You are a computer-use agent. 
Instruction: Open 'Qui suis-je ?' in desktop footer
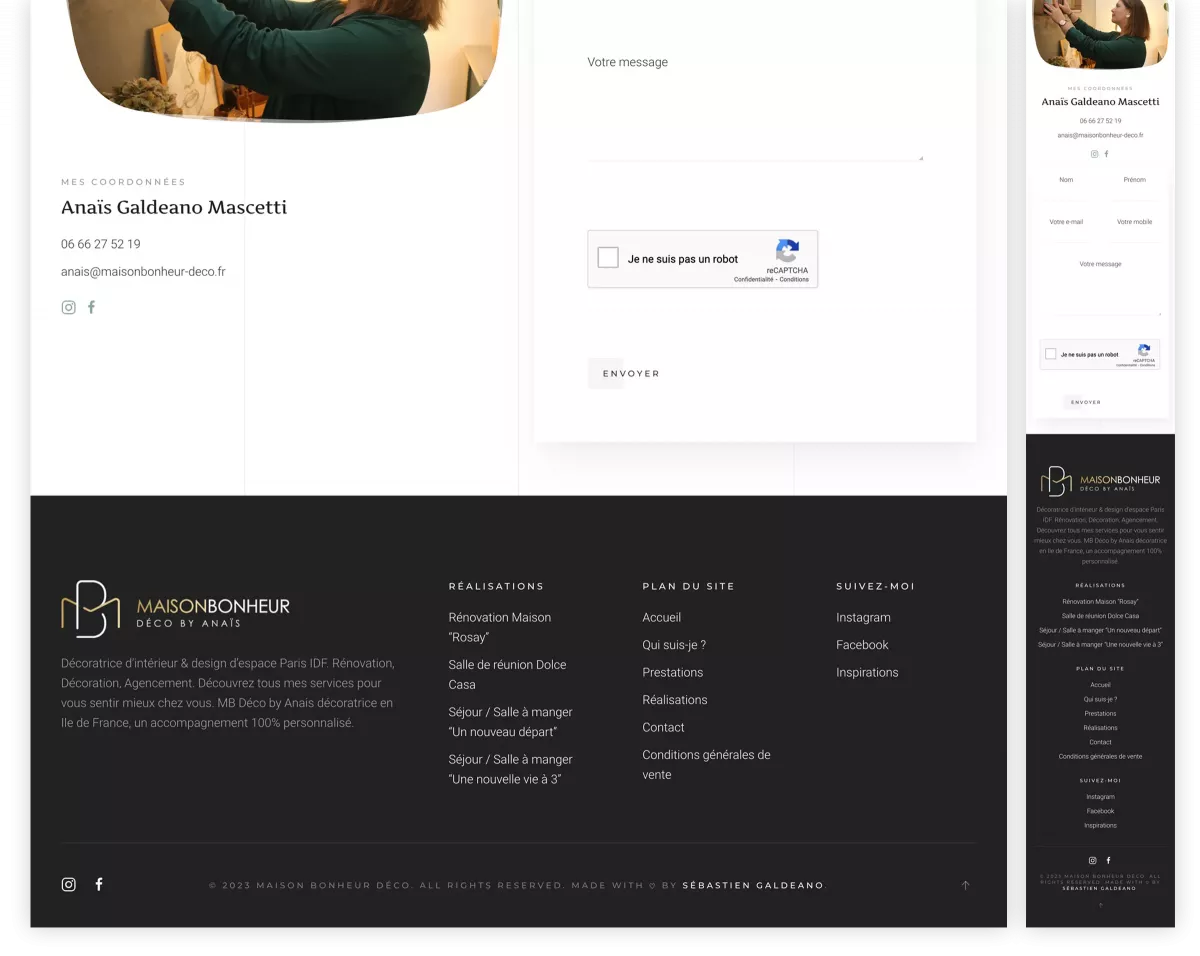click(x=674, y=645)
